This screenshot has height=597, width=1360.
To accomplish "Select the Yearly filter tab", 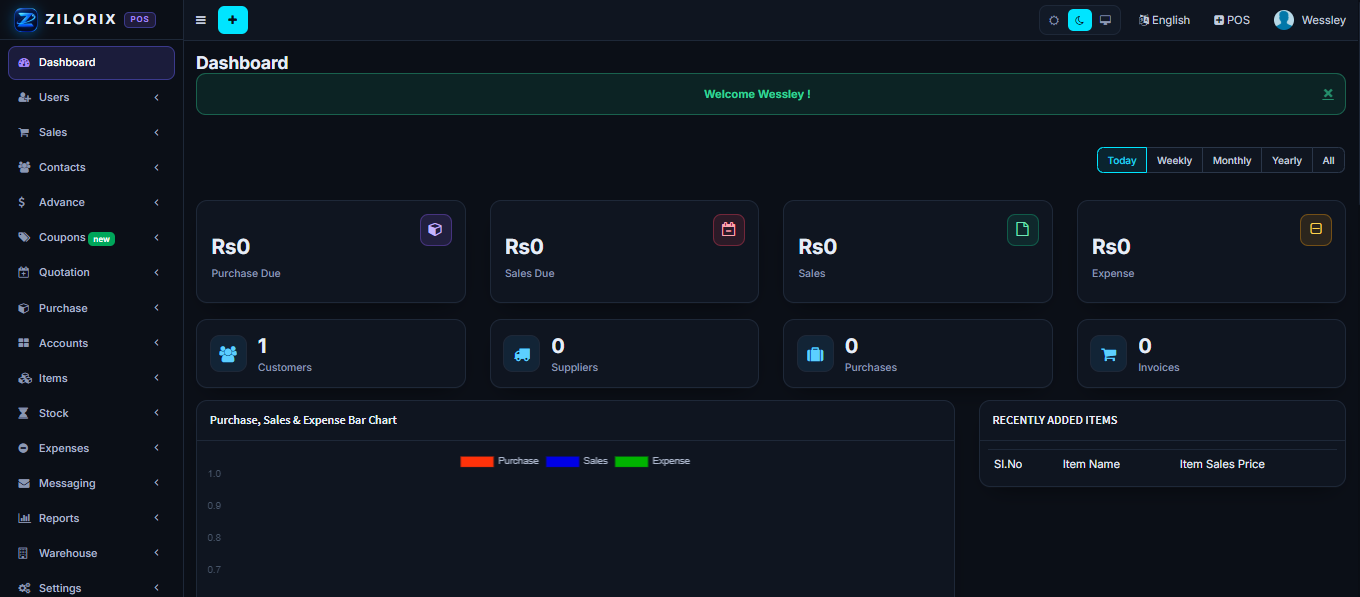I will (1287, 160).
